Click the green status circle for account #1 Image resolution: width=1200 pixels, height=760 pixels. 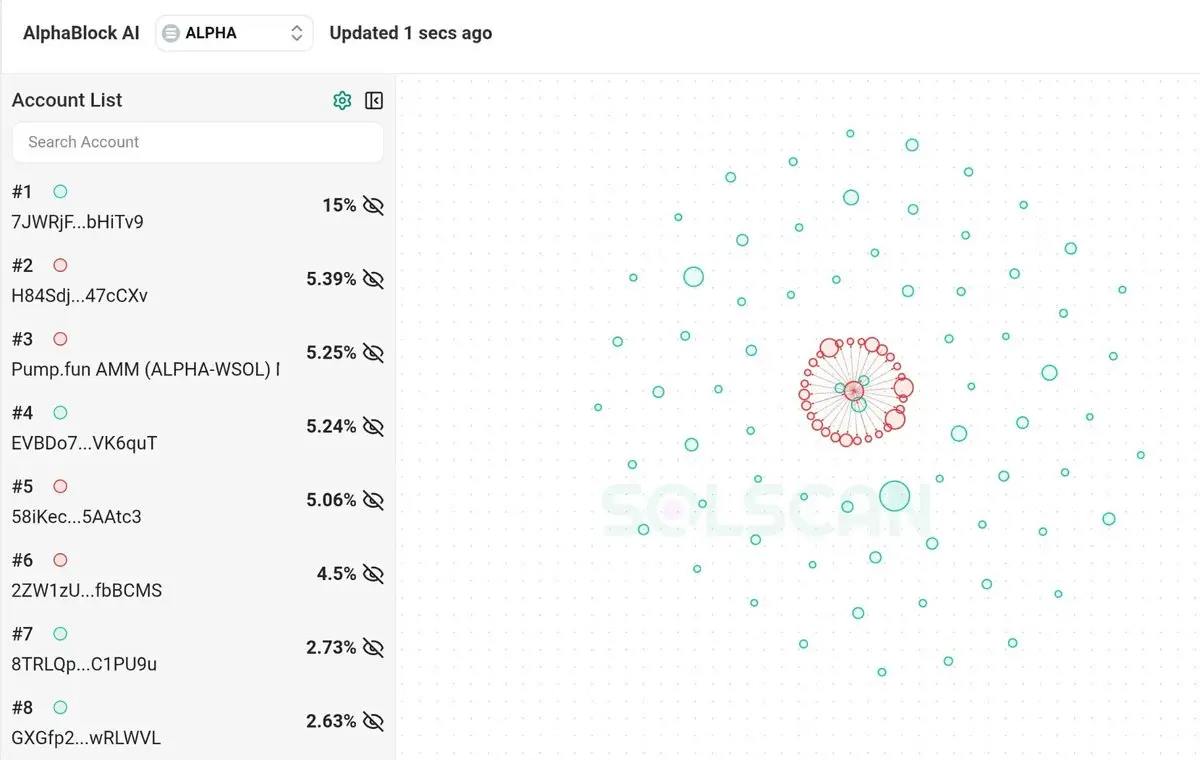tap(60, 191)
